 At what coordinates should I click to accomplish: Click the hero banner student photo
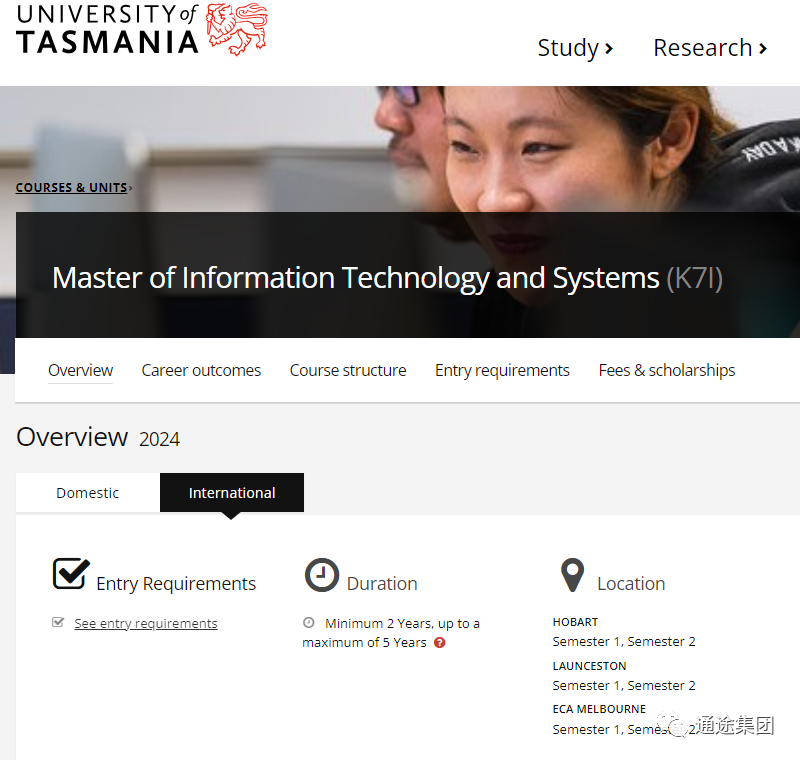coord(400,149)
